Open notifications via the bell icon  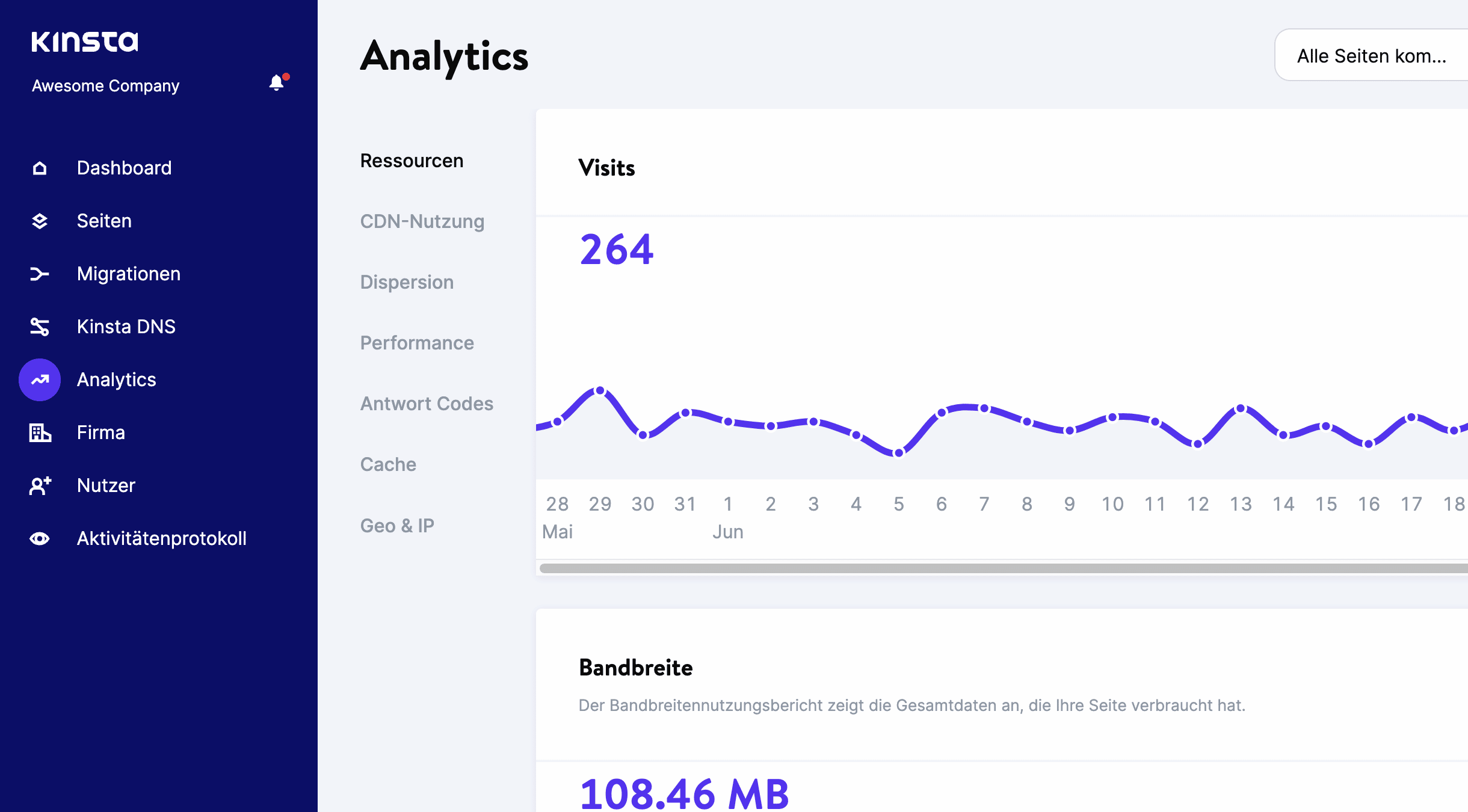pos(277,81)
